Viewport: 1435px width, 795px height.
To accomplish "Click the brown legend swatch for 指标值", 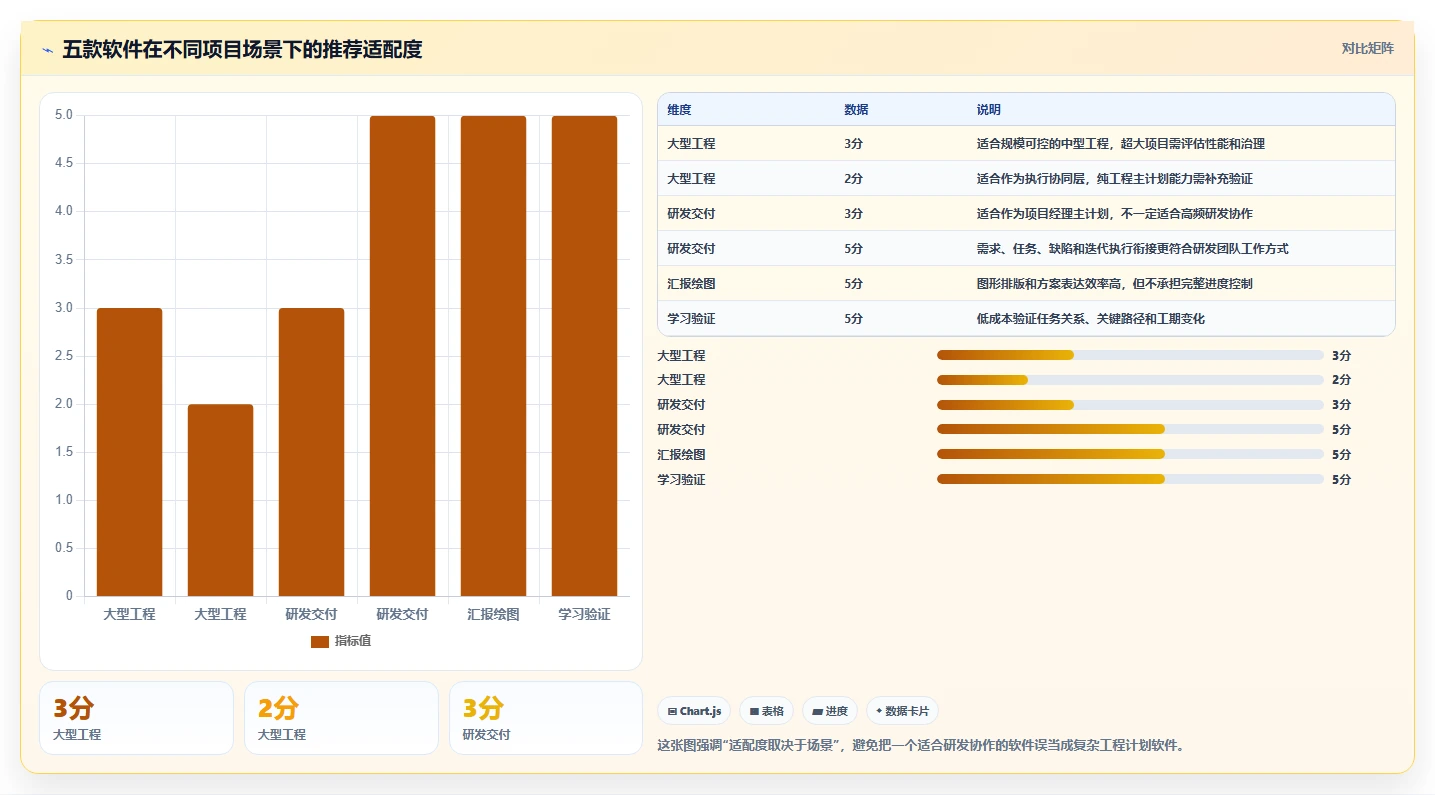I will tap(320, 641).
